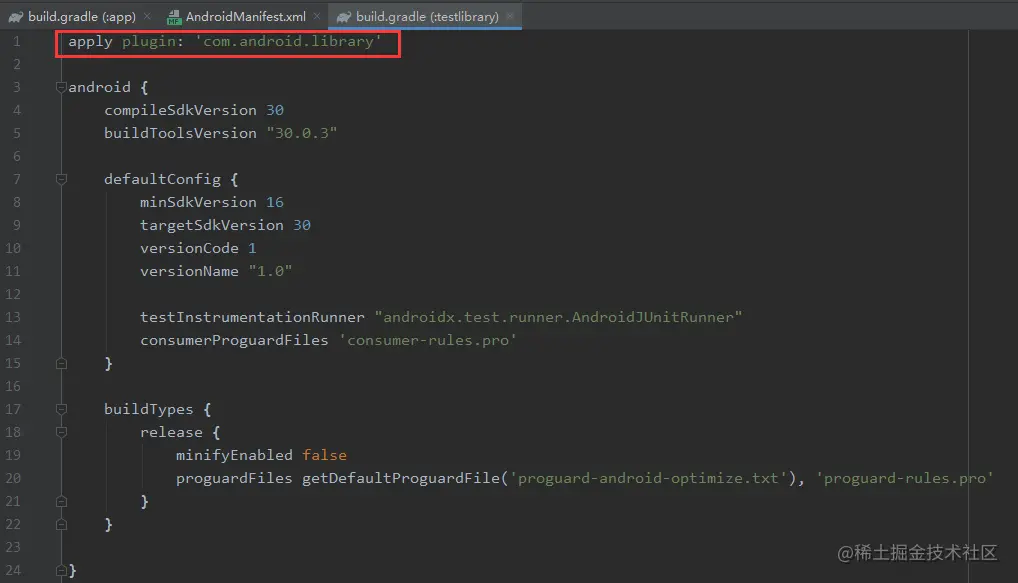
Task: Click the compileSdkVersion value 30
Action: coord(275,110)
